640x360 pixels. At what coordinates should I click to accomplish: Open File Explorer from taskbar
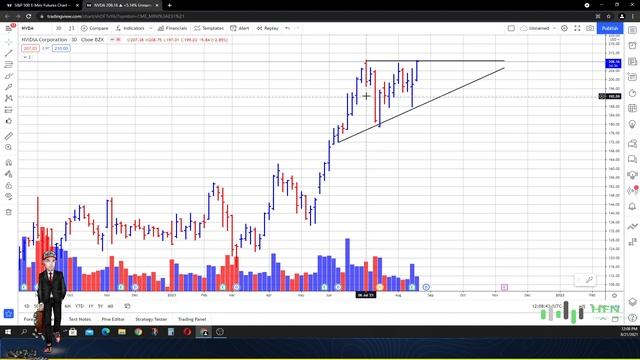pyautogui.click(x=122, y=332)
